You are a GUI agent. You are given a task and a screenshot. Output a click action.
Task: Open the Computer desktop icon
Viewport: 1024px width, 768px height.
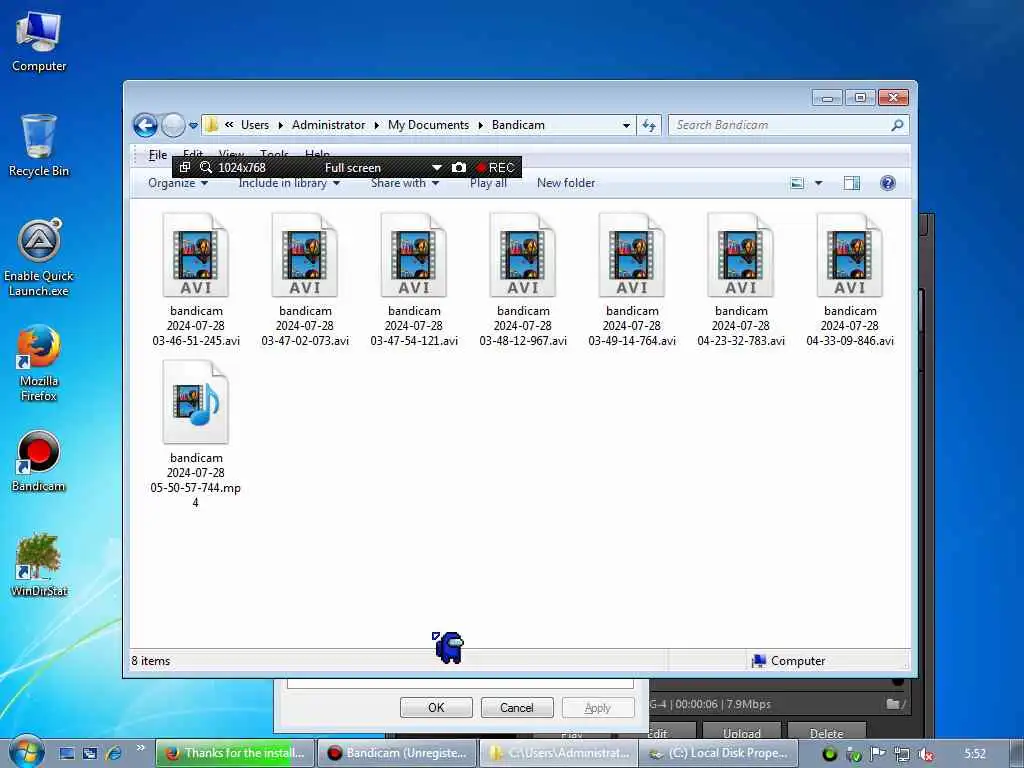point(39,42)
